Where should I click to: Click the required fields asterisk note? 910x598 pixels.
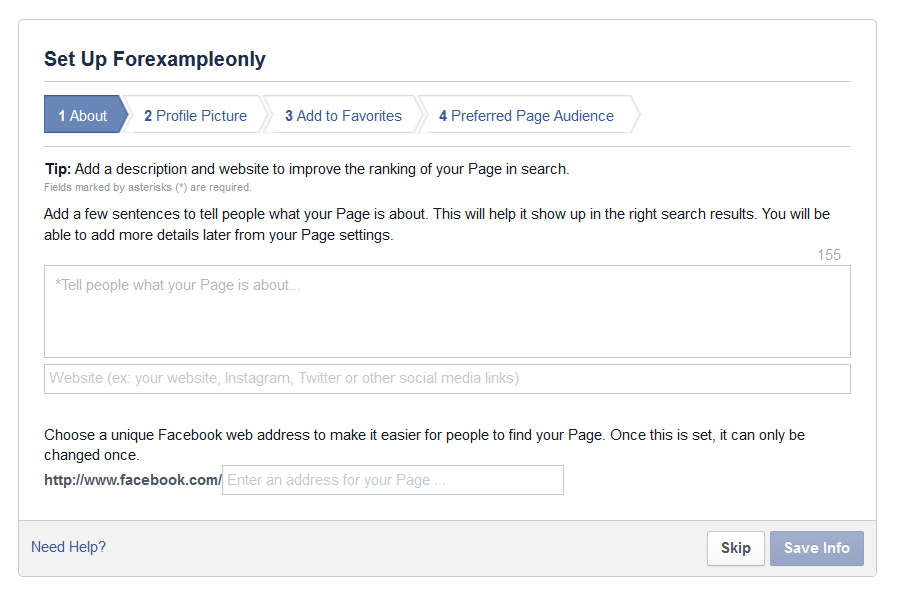[148, 187]
